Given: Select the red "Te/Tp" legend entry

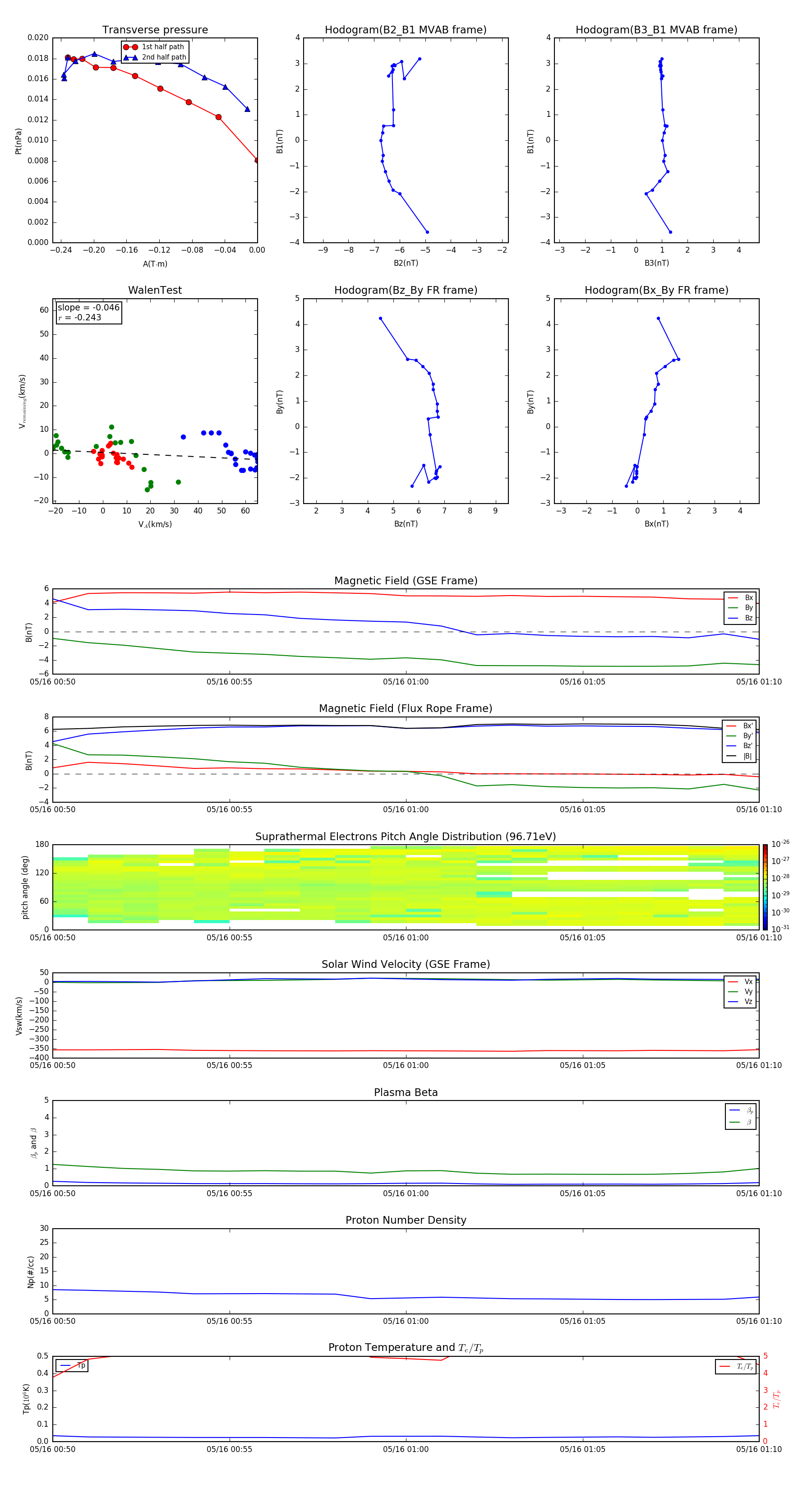Looking at the screenshot, I should coord(736,1366).
